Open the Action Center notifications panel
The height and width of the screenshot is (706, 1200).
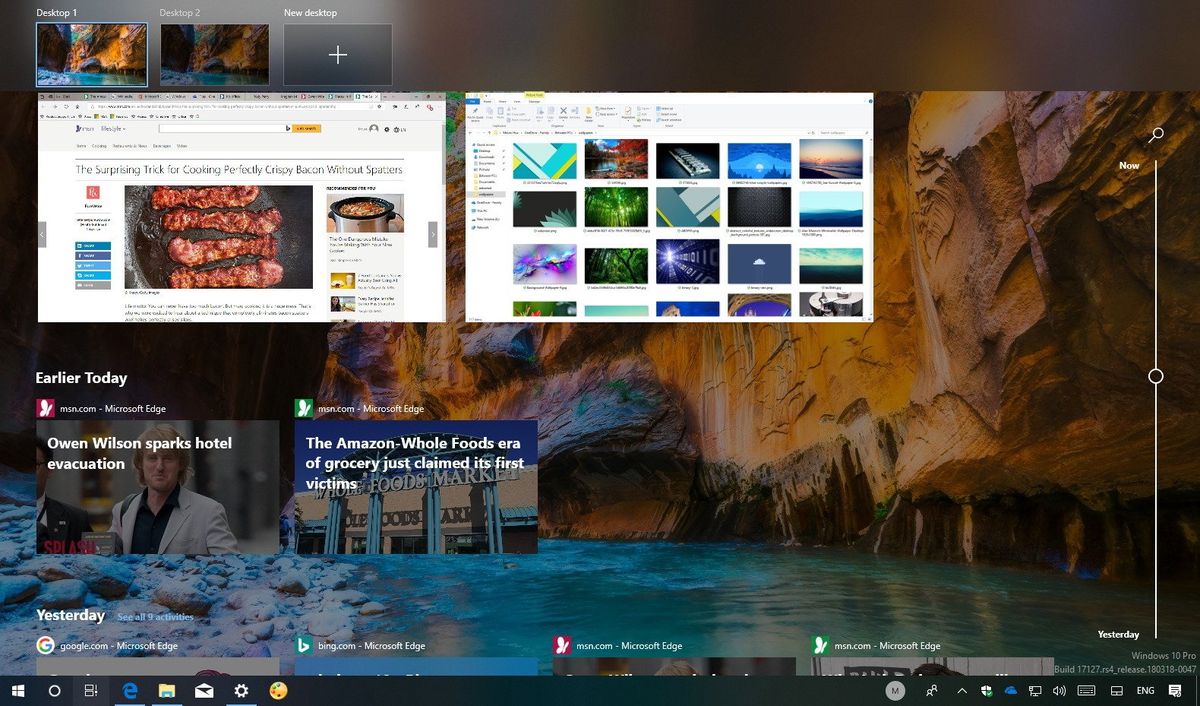pos(1176,690)
